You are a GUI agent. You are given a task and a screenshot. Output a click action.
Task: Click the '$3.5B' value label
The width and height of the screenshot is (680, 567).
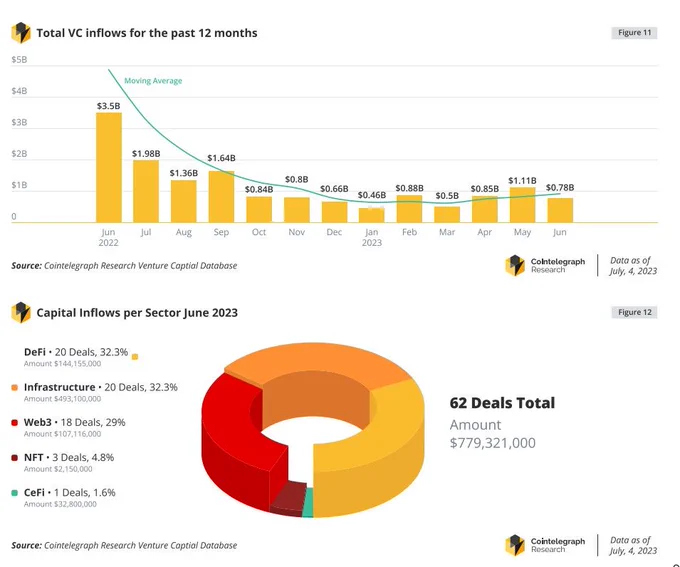tap(108, 106)
